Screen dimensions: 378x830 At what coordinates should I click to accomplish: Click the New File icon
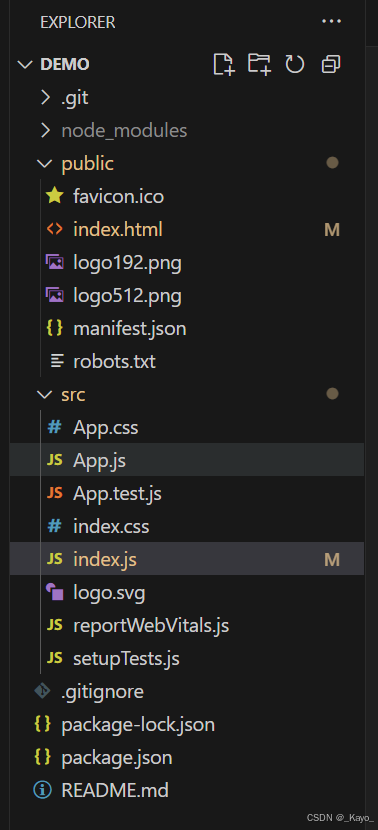click(223, 64)
